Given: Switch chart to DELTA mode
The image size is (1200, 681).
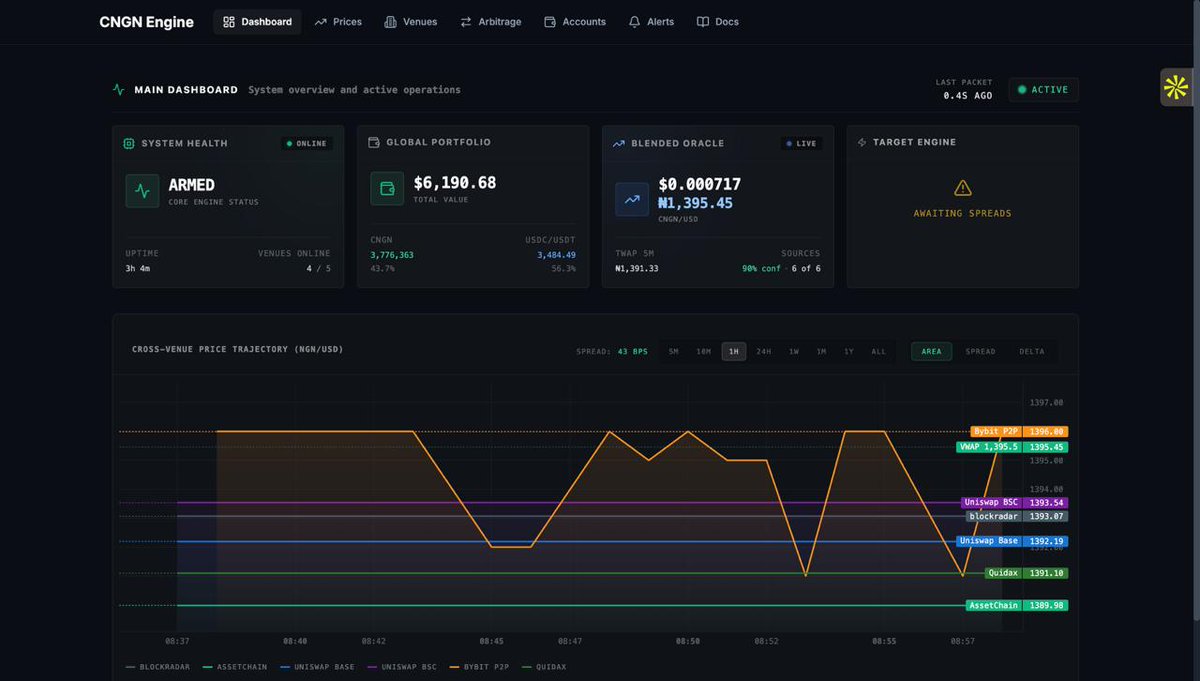Looking at the screenshot, I should pos(1032,352).
